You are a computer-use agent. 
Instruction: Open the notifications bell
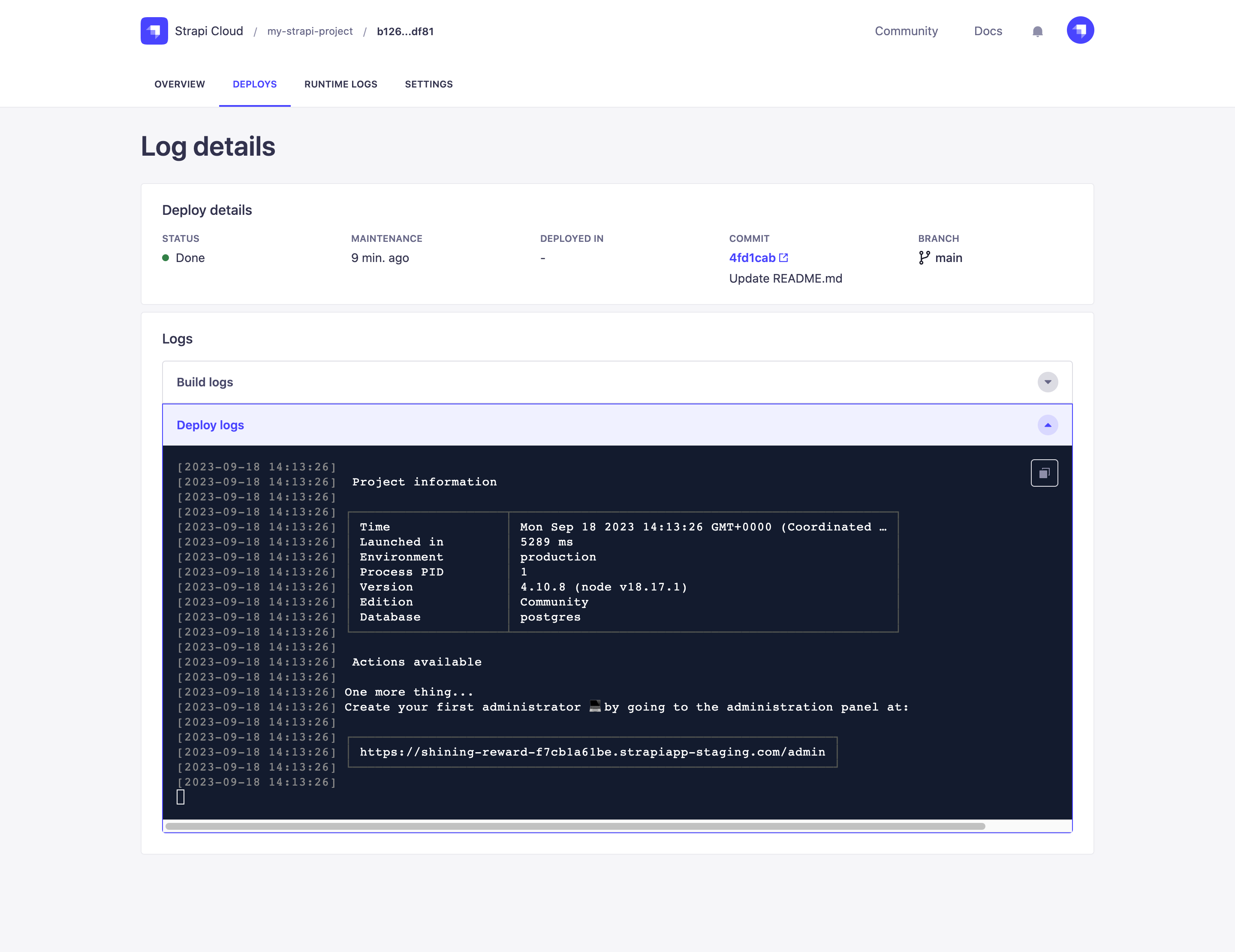1037,31
